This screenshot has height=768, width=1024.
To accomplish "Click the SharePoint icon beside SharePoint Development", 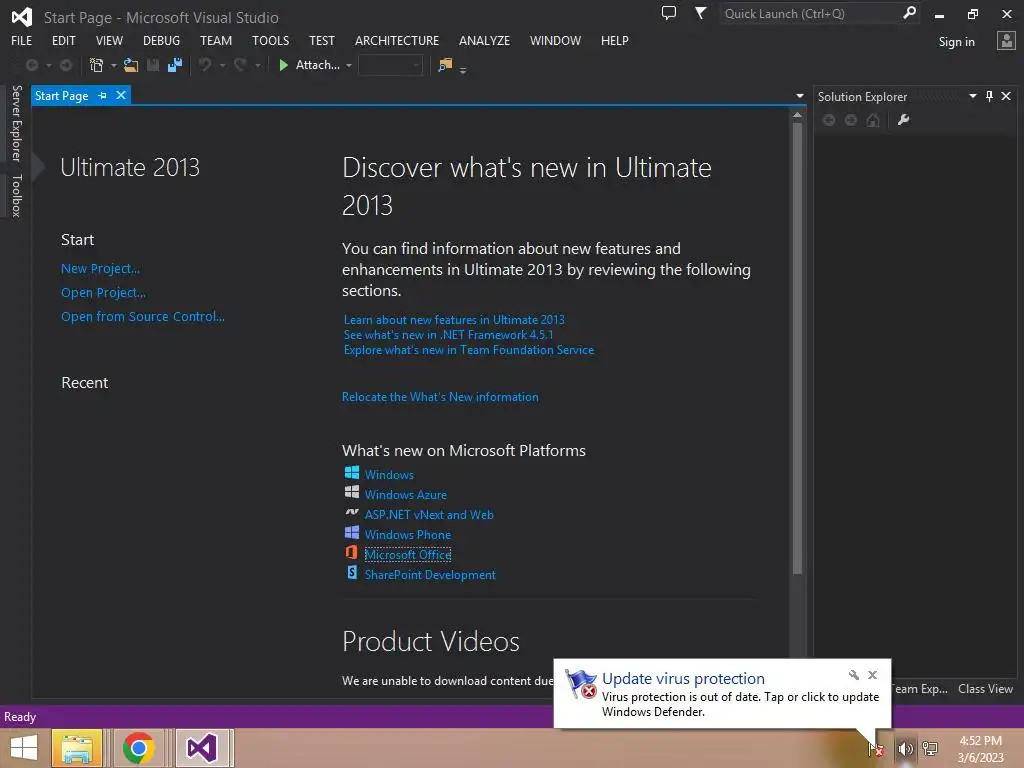I will 352,573.
